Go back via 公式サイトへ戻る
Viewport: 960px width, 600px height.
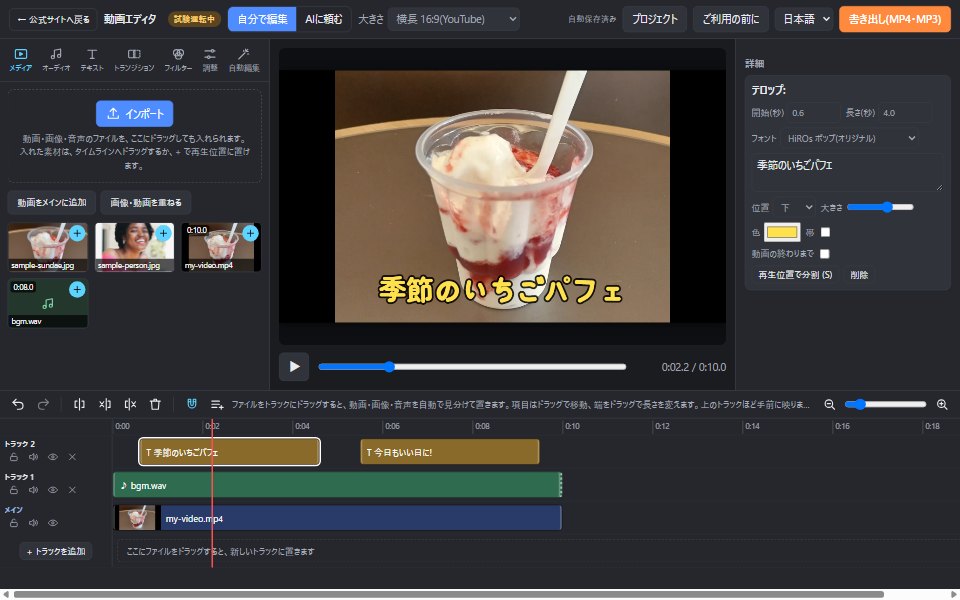click(53, 19)
